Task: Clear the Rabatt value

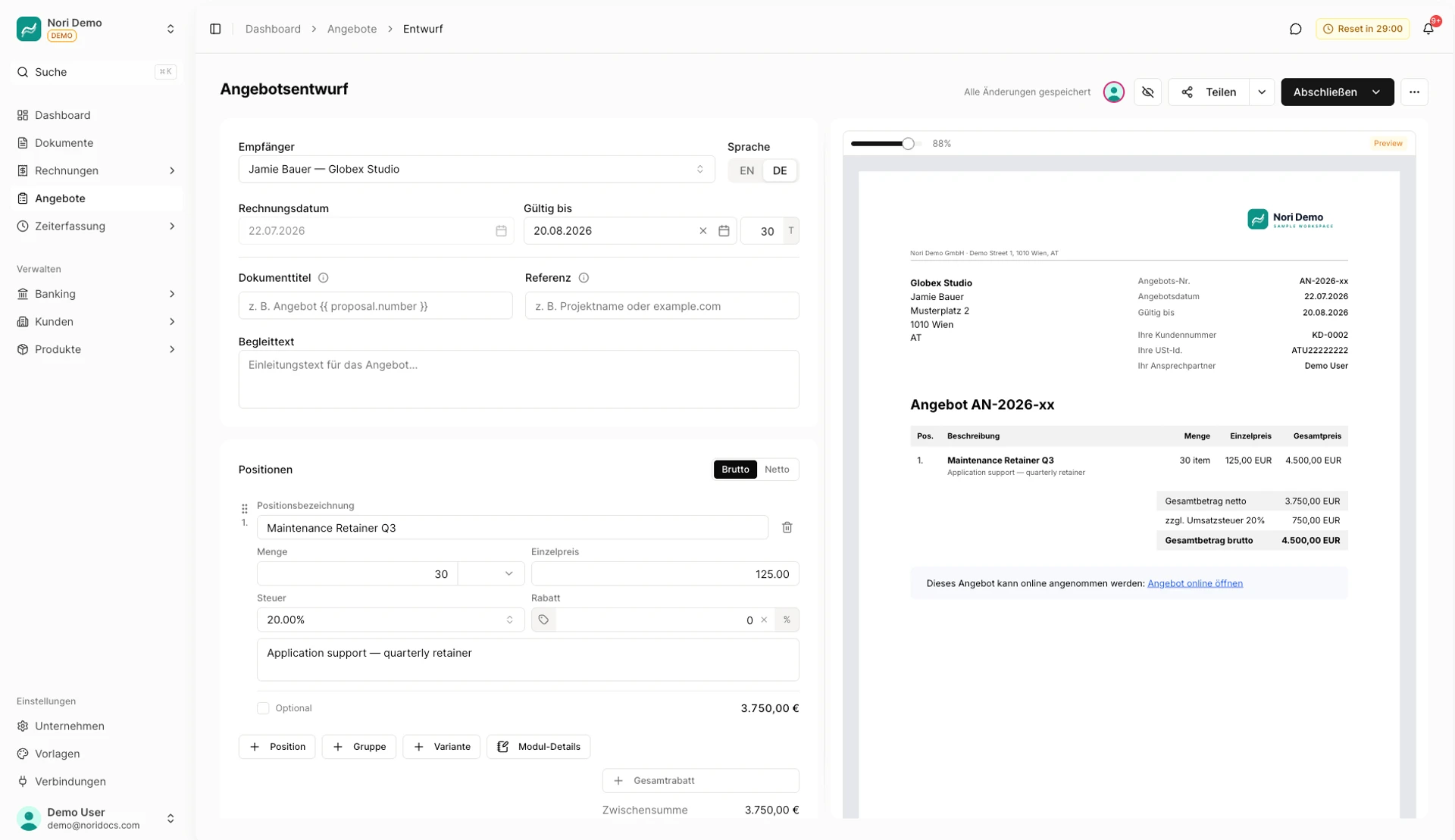Action: (x=764, y=620)
